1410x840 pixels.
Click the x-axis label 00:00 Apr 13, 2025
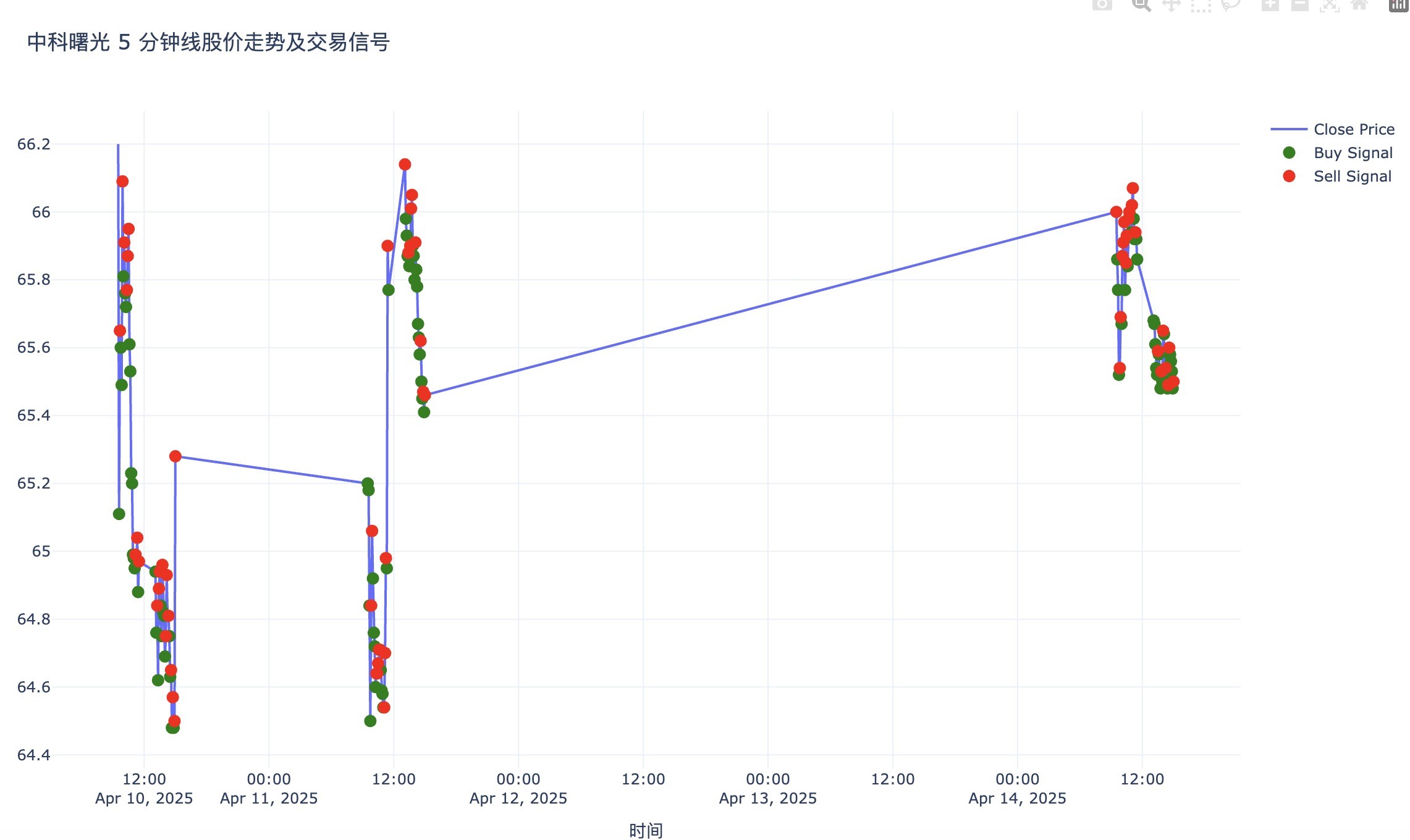pos(768,789)
